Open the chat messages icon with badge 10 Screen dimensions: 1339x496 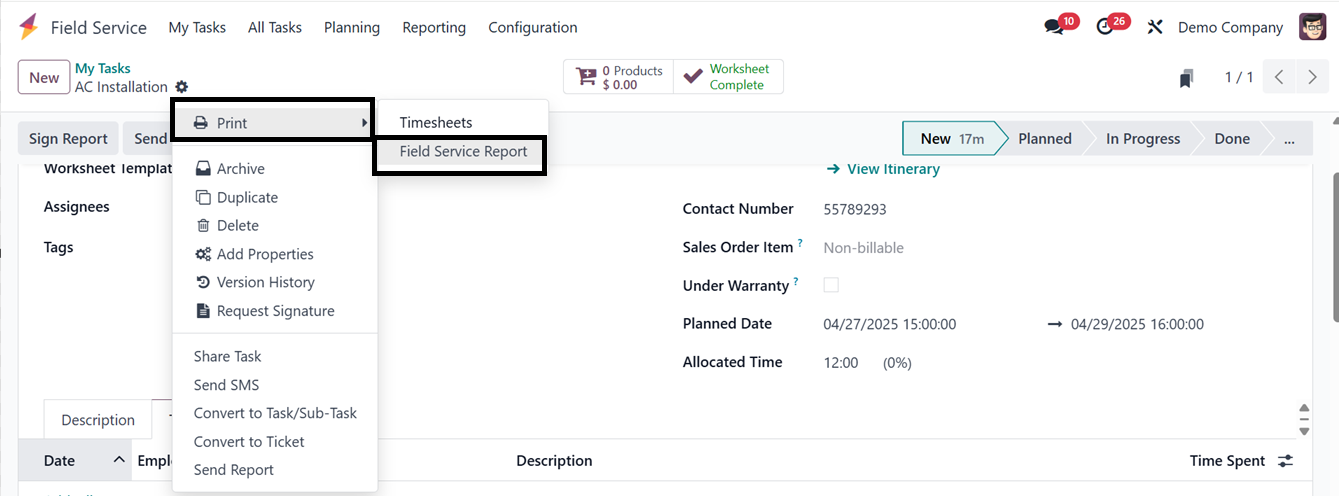click(x=1054, y=27)
